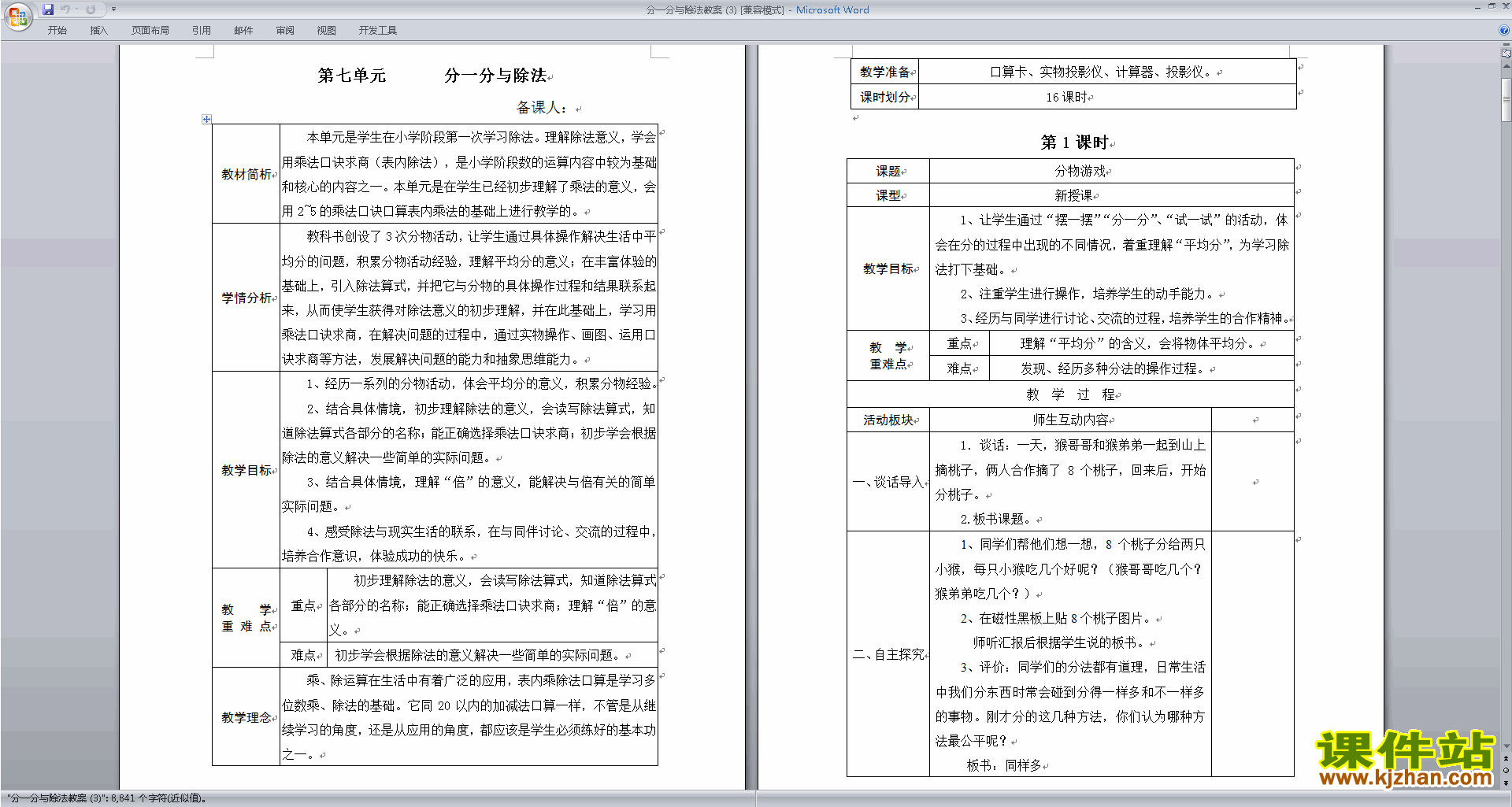
Task: Click the 教学目标 cell on left page
Action: (246, 470)
